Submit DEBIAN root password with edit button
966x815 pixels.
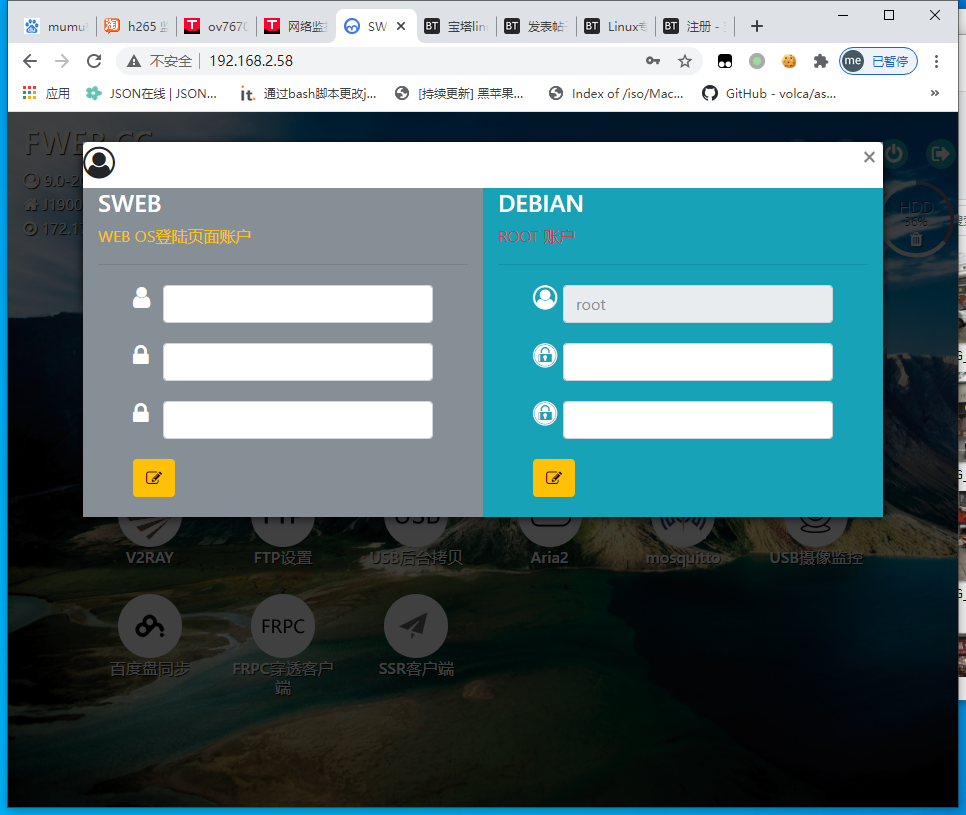pos(554,477)
